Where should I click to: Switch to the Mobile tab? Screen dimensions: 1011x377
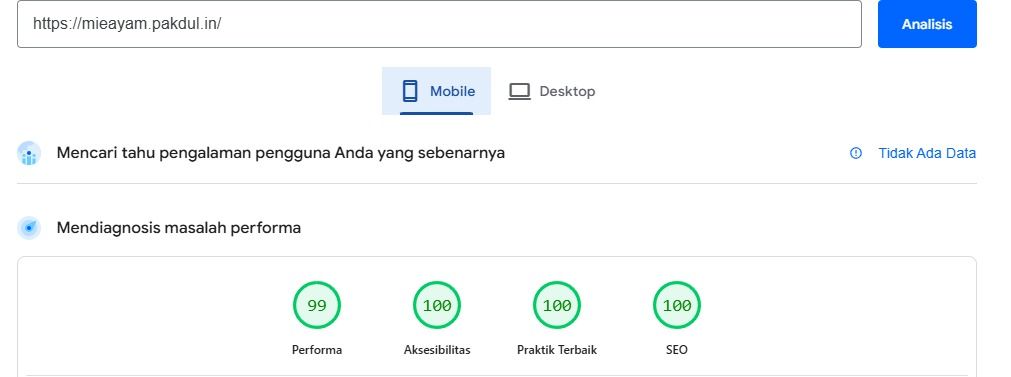pos(437,91)
